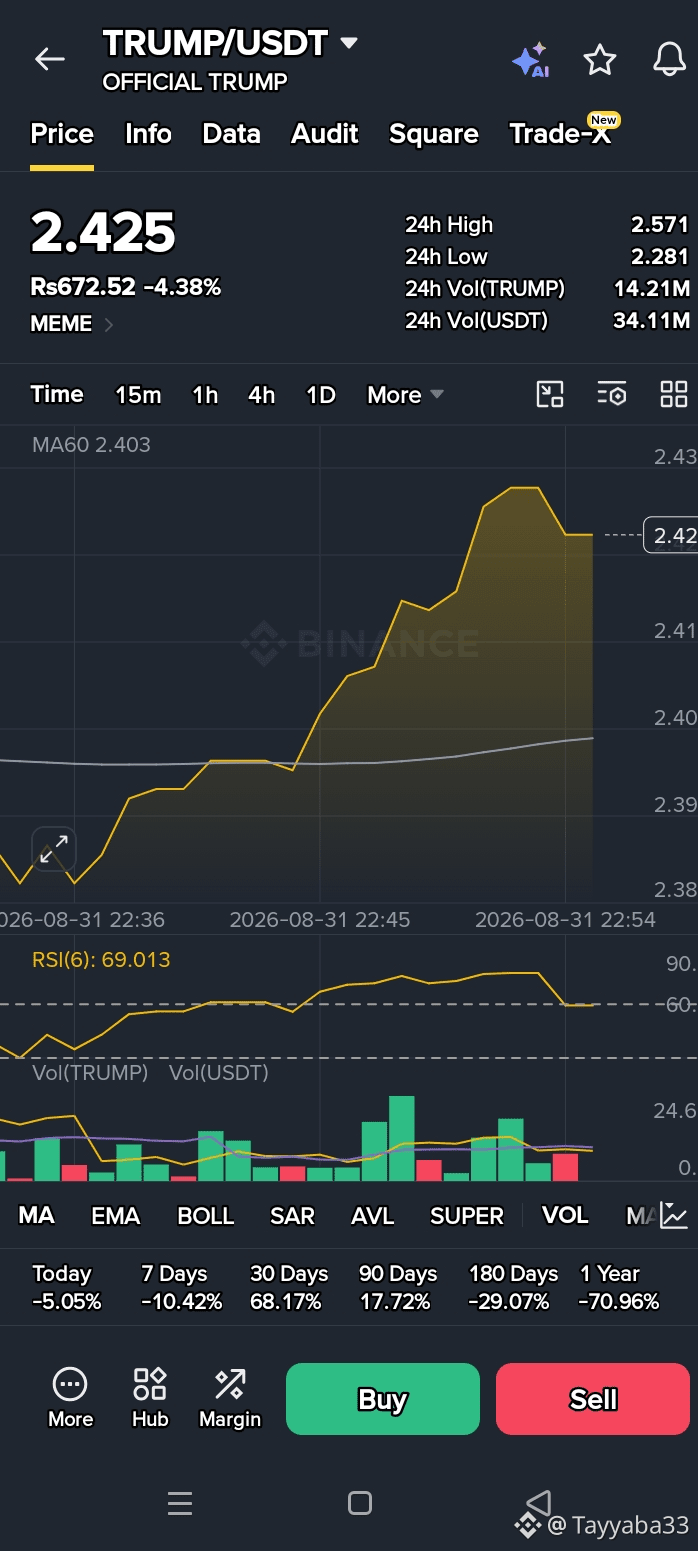Expand the MEME category chevron
Image resolution: width=698 pixels, height=1551 pixels.
pyautogui.click(x=108, y=324)
